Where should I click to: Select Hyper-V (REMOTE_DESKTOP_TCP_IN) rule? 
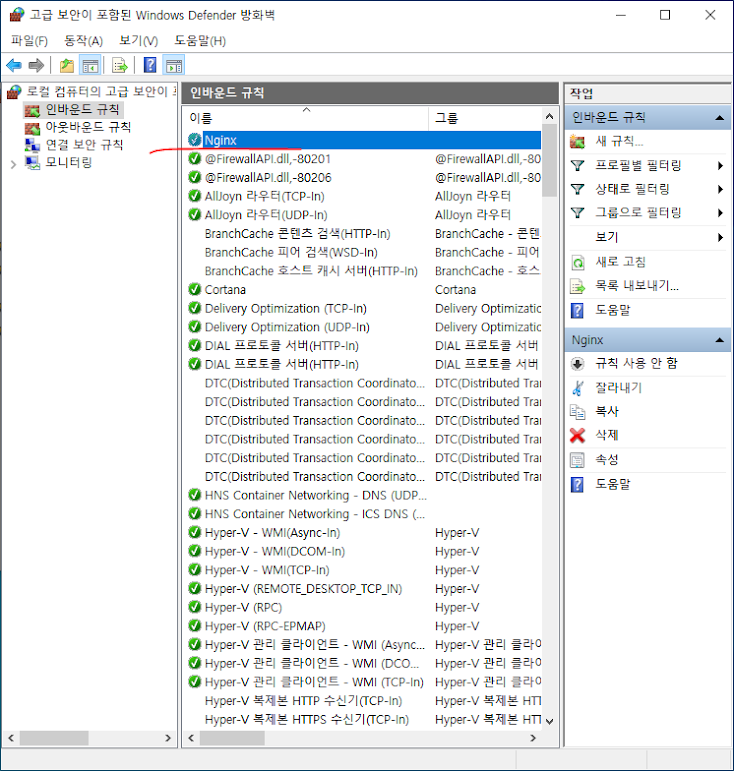[x=364, y=589]
